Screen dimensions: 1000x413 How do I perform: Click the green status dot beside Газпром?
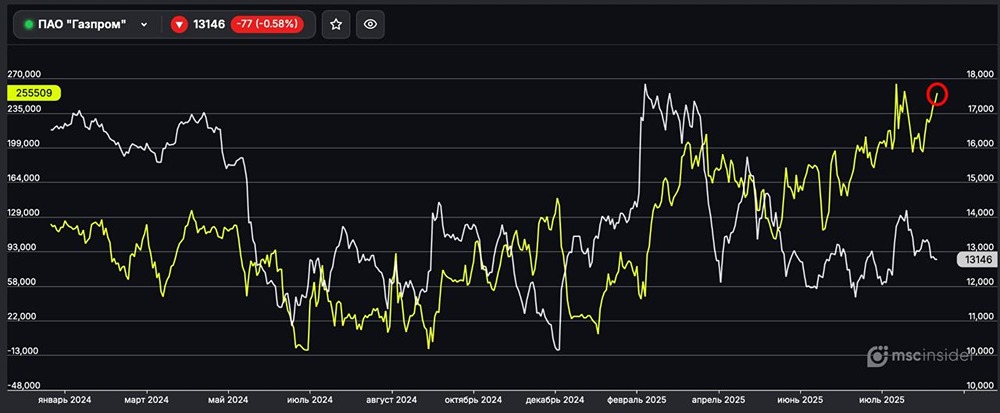(x=29, y=24)
